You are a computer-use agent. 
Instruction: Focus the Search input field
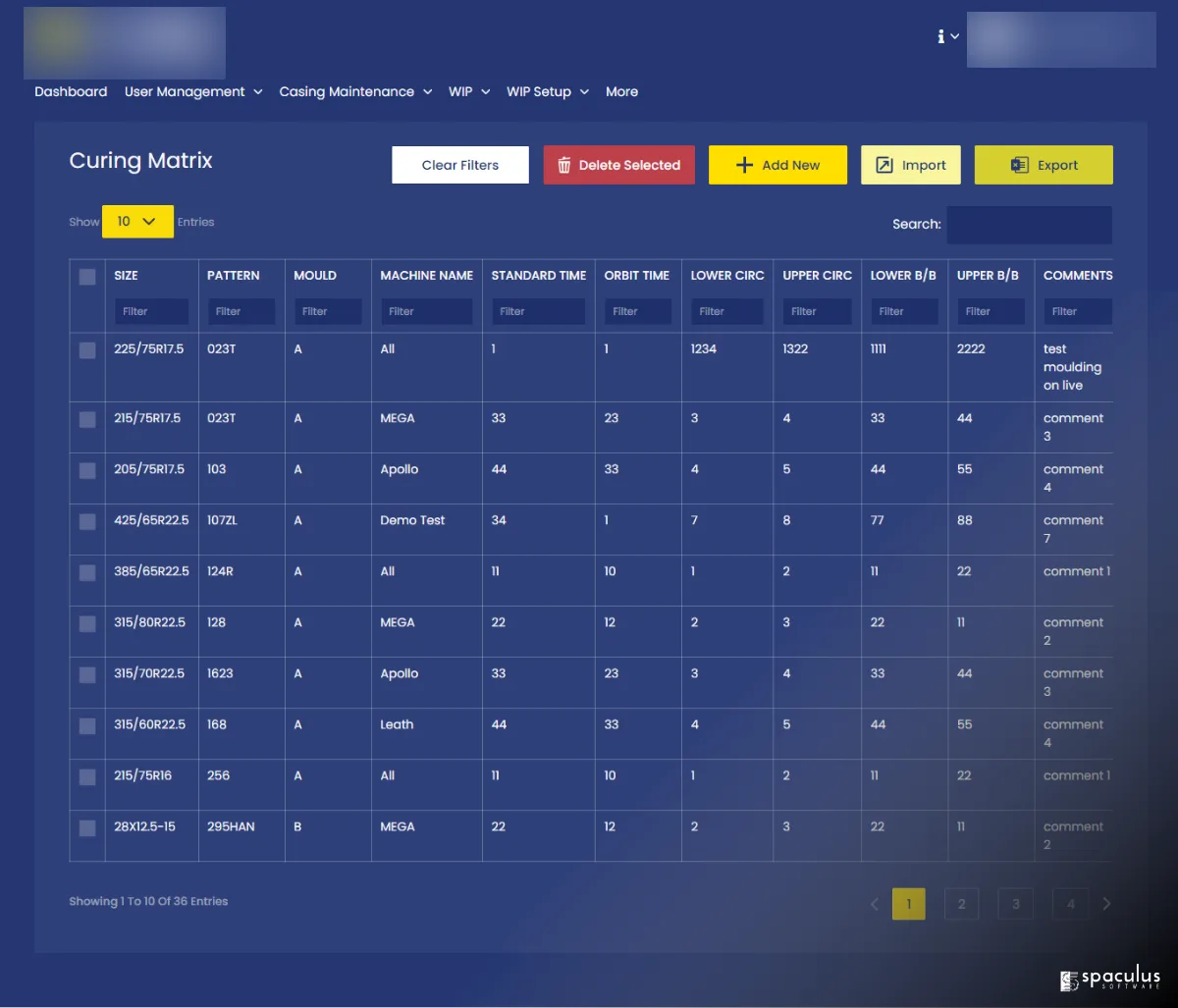click(1029, 225)
